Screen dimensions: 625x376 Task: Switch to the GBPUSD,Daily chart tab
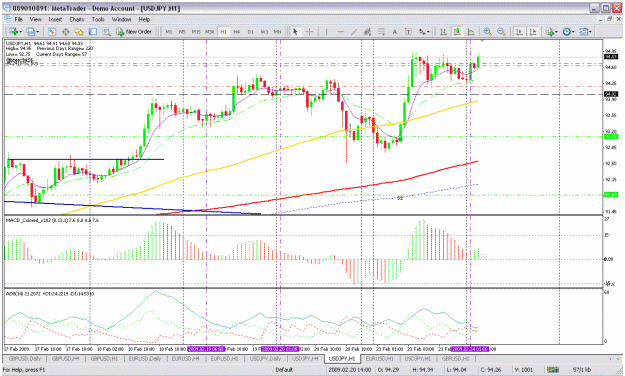point(25,359)
